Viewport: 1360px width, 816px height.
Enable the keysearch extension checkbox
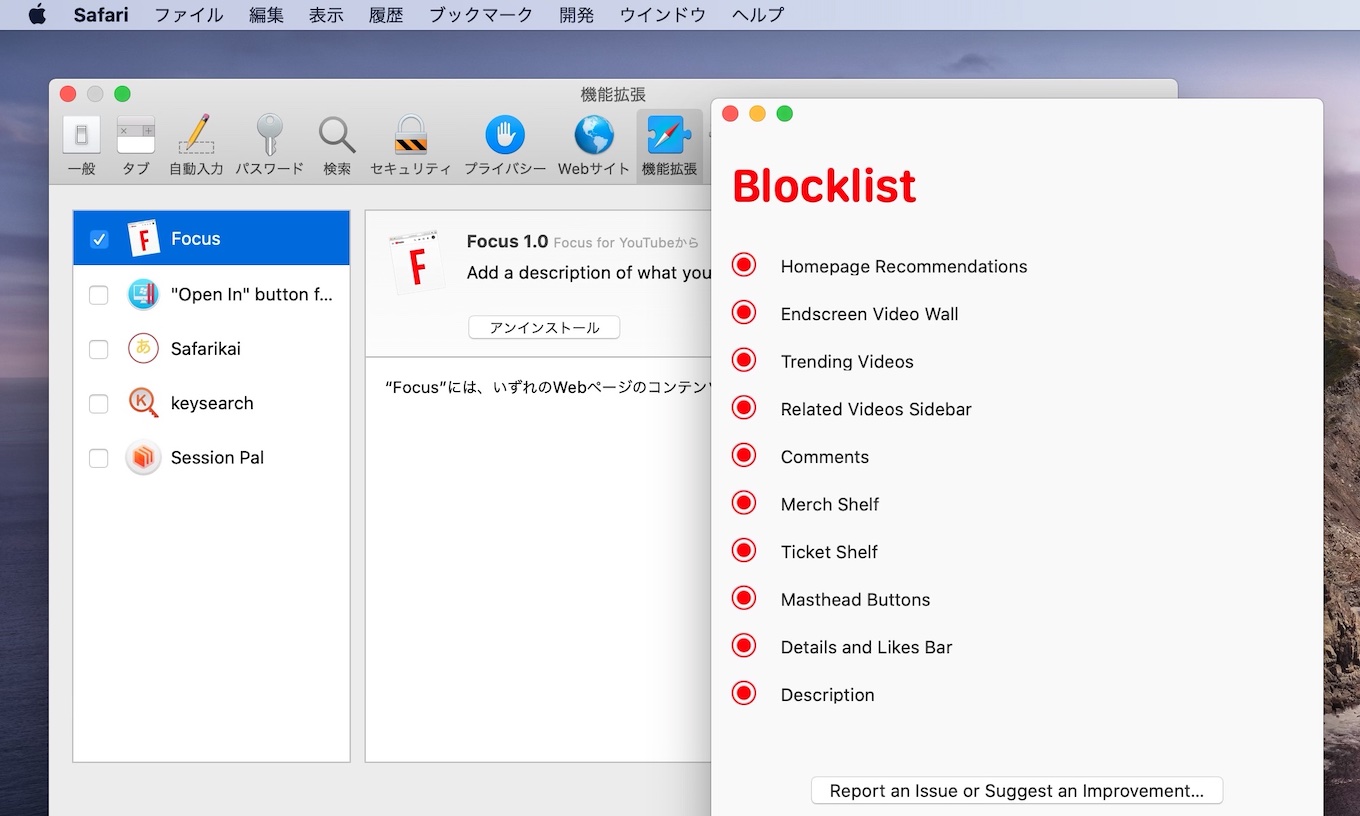pos(99,404)
